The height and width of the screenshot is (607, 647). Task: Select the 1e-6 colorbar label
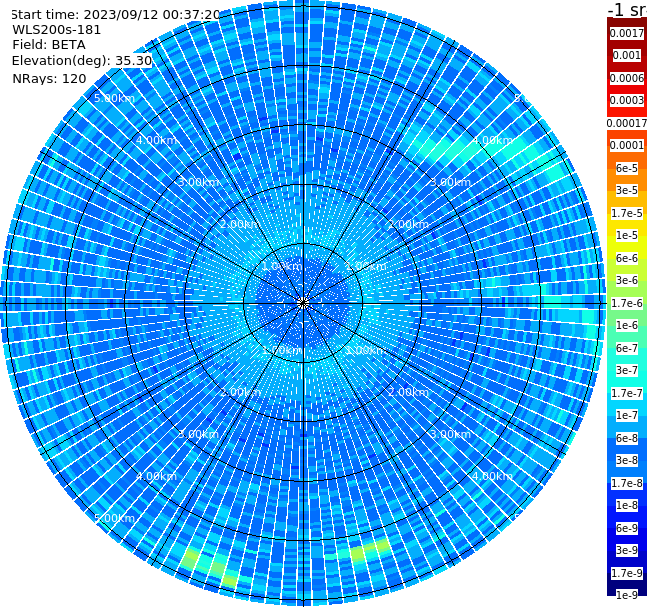627,325
